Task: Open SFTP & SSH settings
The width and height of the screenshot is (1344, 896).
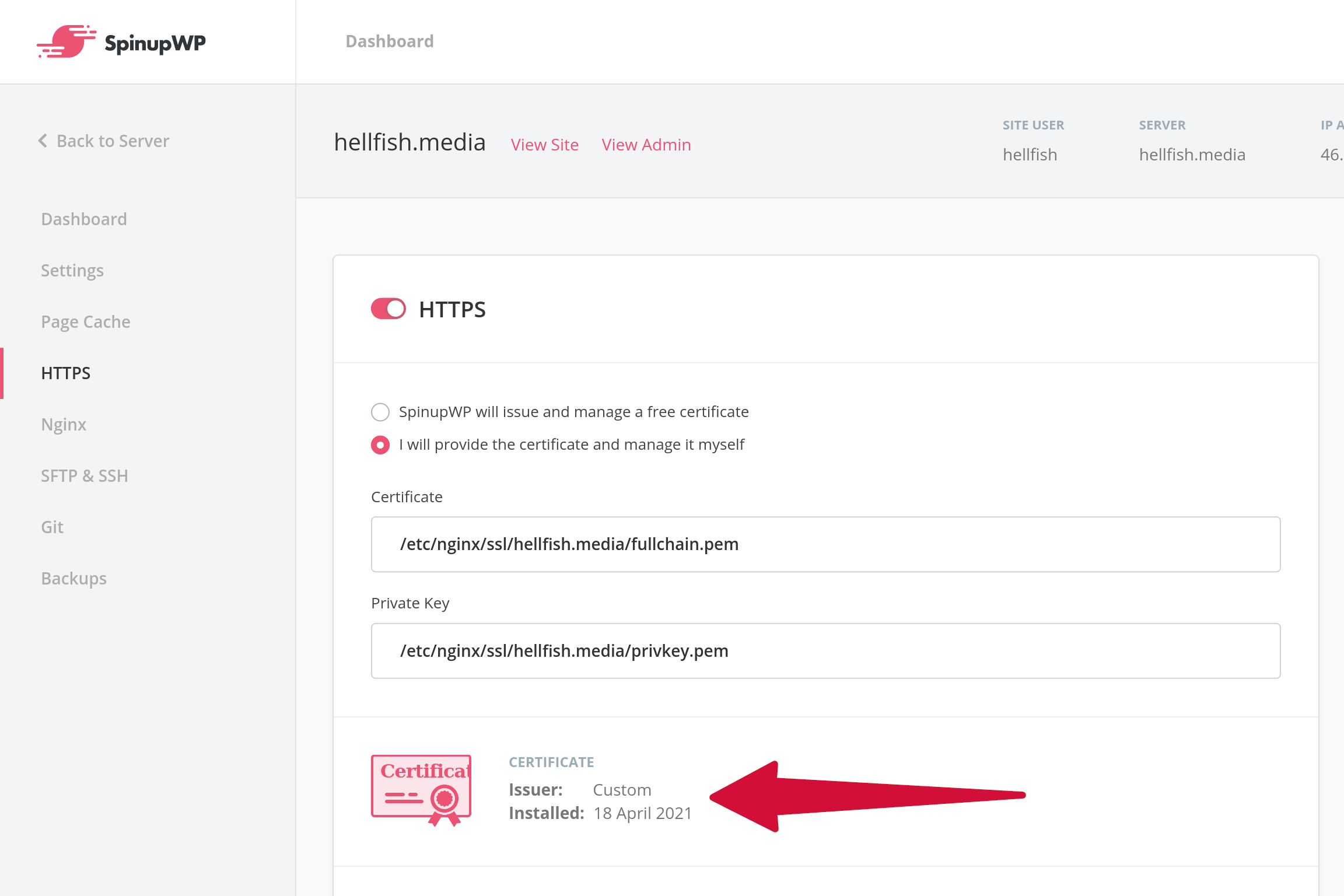Action: pyautogui.click(x=85, y=475)
